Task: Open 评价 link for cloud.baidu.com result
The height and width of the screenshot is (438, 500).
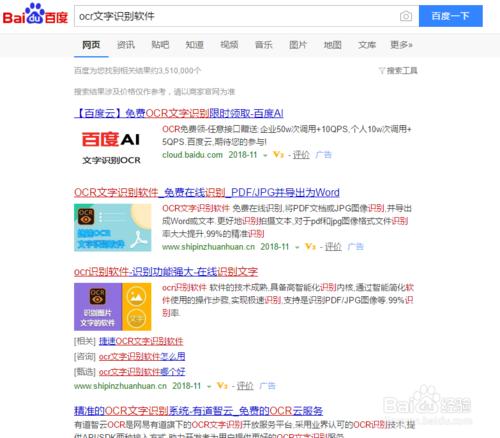Action: [x=301, y=155]
